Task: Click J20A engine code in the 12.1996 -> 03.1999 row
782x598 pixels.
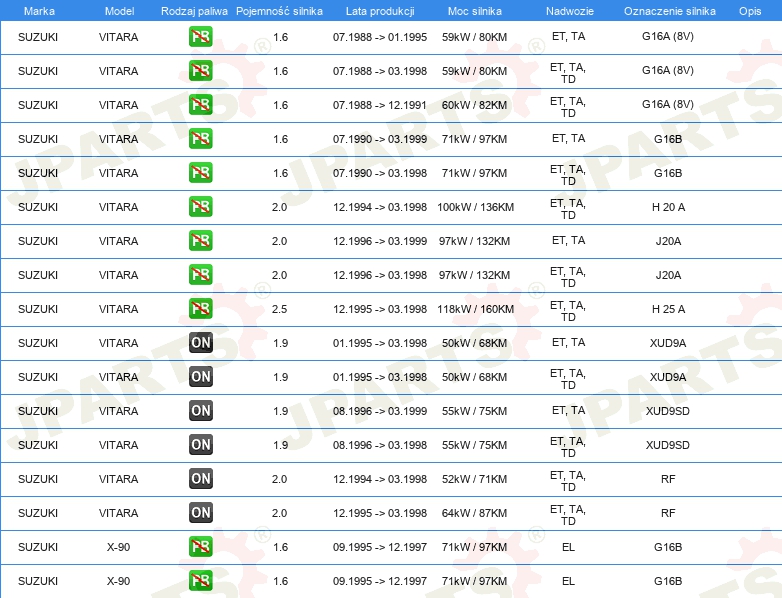Action: point(668,241)
